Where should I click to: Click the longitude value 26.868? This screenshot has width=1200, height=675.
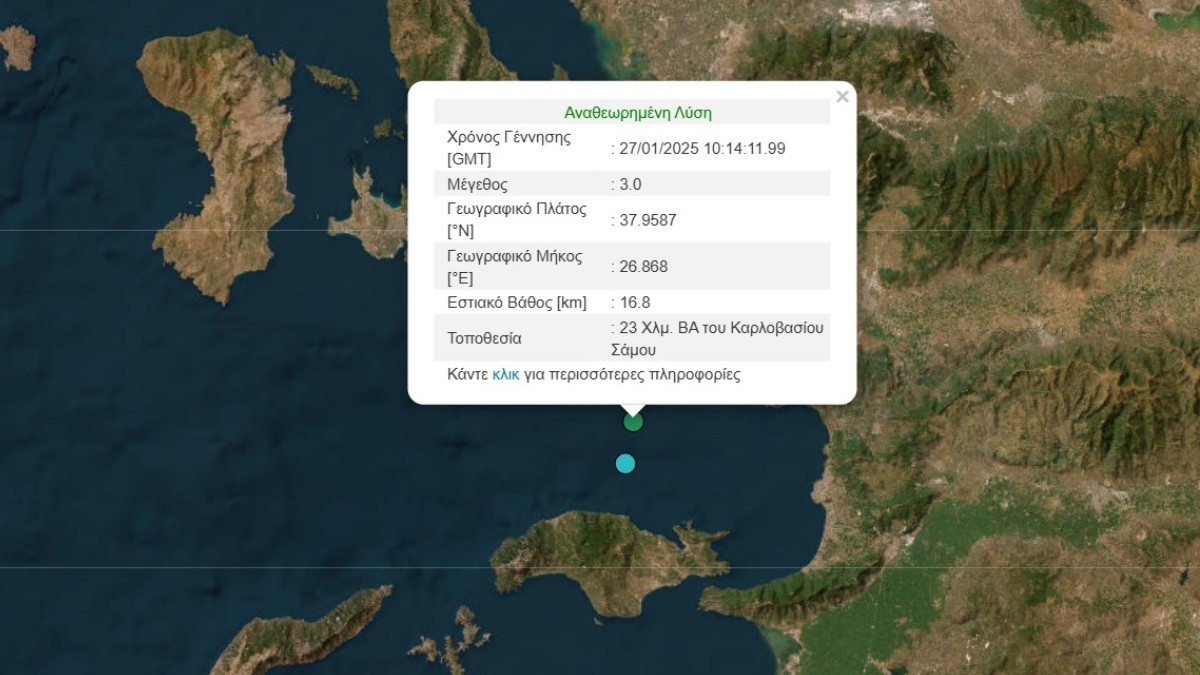(643, 266)
